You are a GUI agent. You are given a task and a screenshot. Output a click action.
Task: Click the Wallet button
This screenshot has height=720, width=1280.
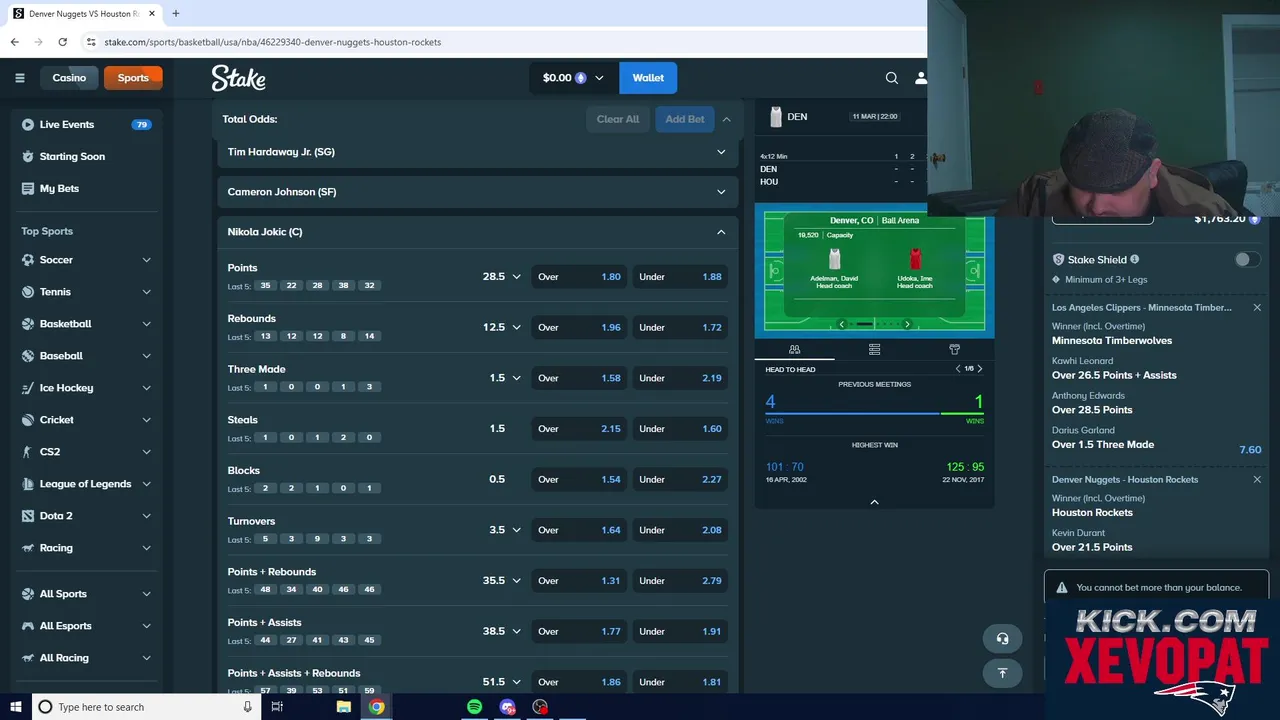[648, 78]
